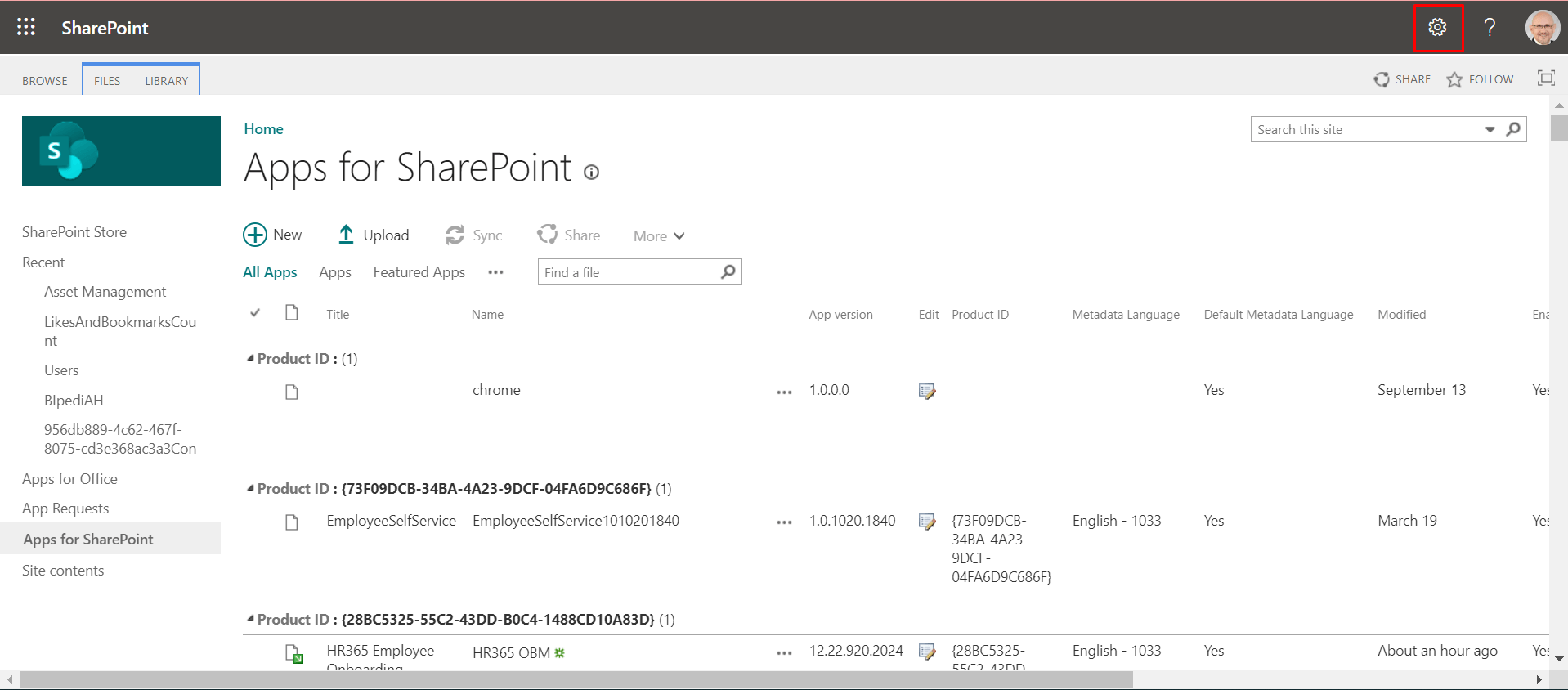Sort by the App version column header

pos(840,315)
